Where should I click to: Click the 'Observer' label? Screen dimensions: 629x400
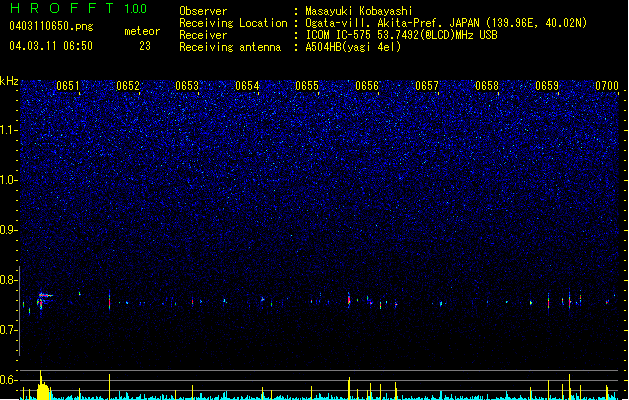(x=203, y=11)
